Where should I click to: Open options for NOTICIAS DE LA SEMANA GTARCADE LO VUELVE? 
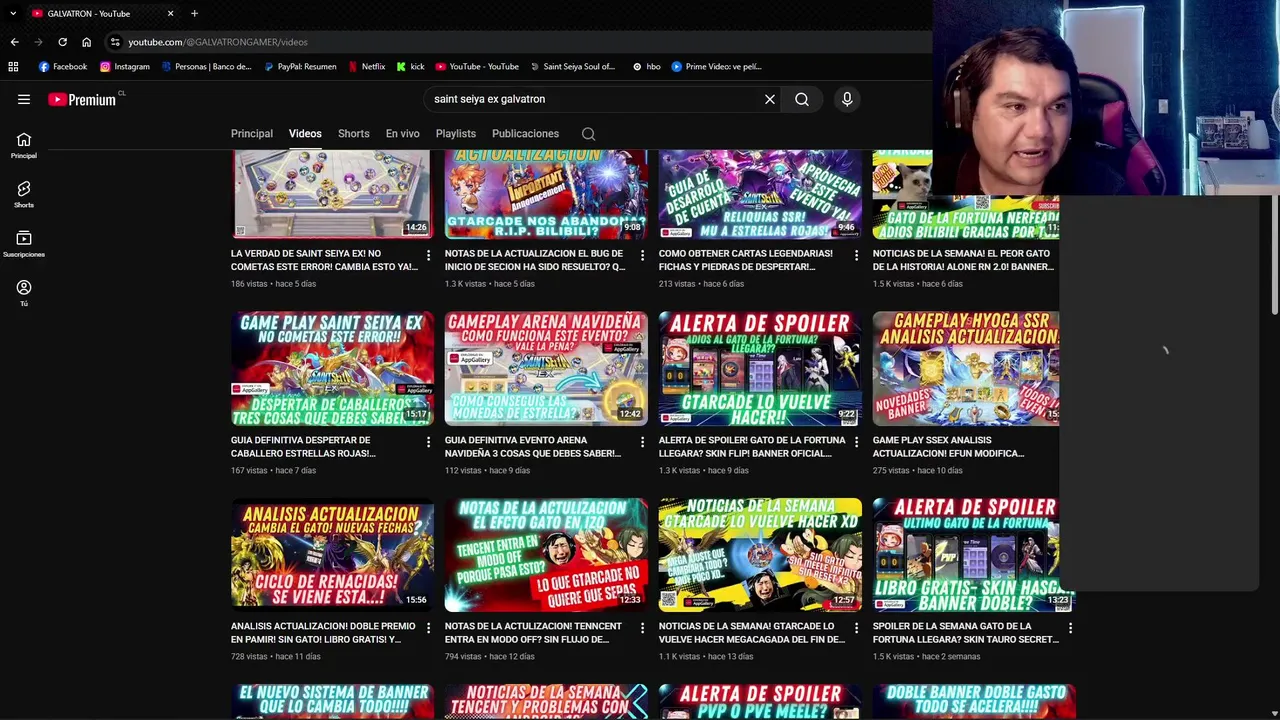[x=856, y=628]
